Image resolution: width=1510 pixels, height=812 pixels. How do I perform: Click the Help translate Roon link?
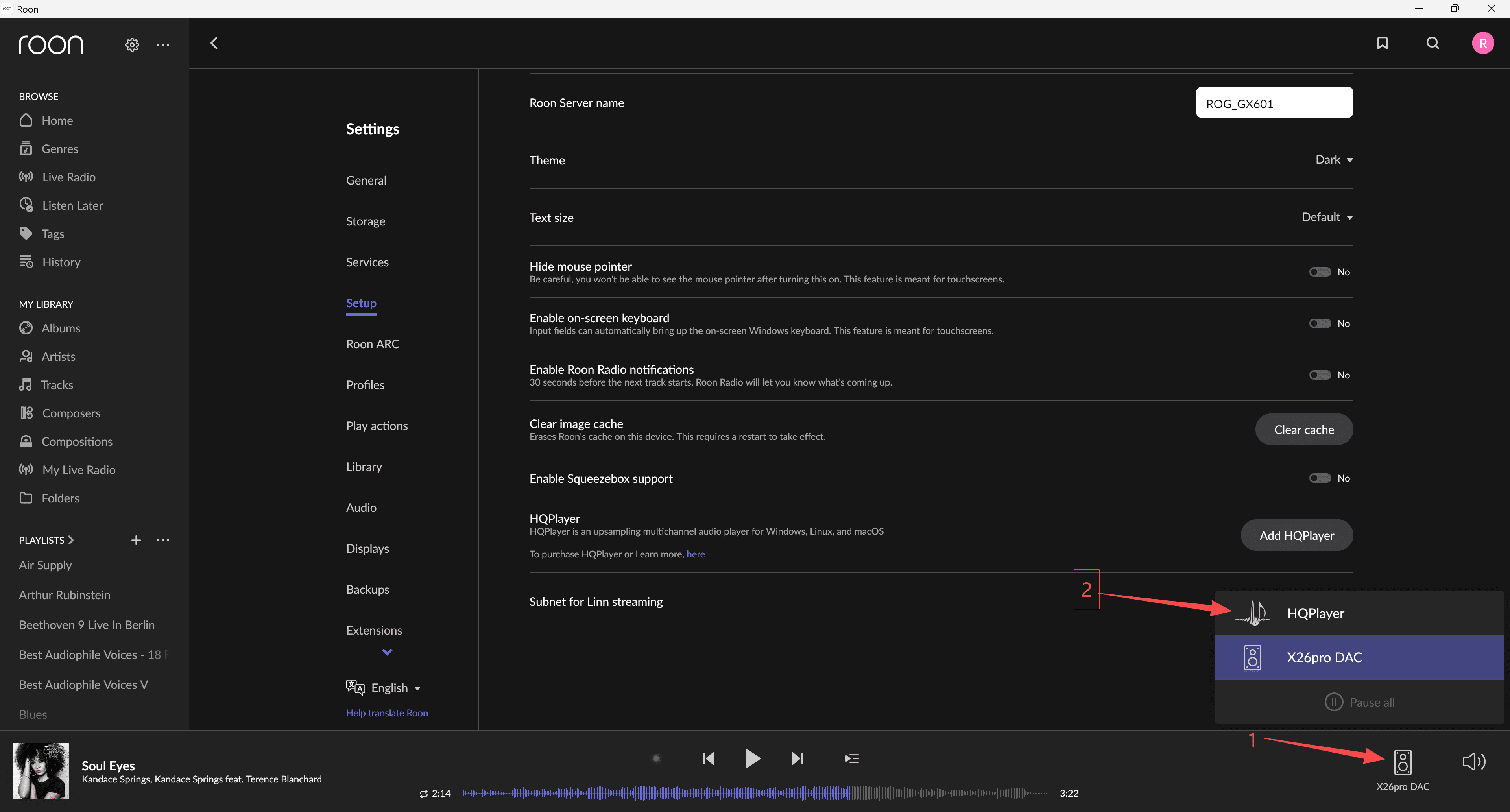point(387,713)
